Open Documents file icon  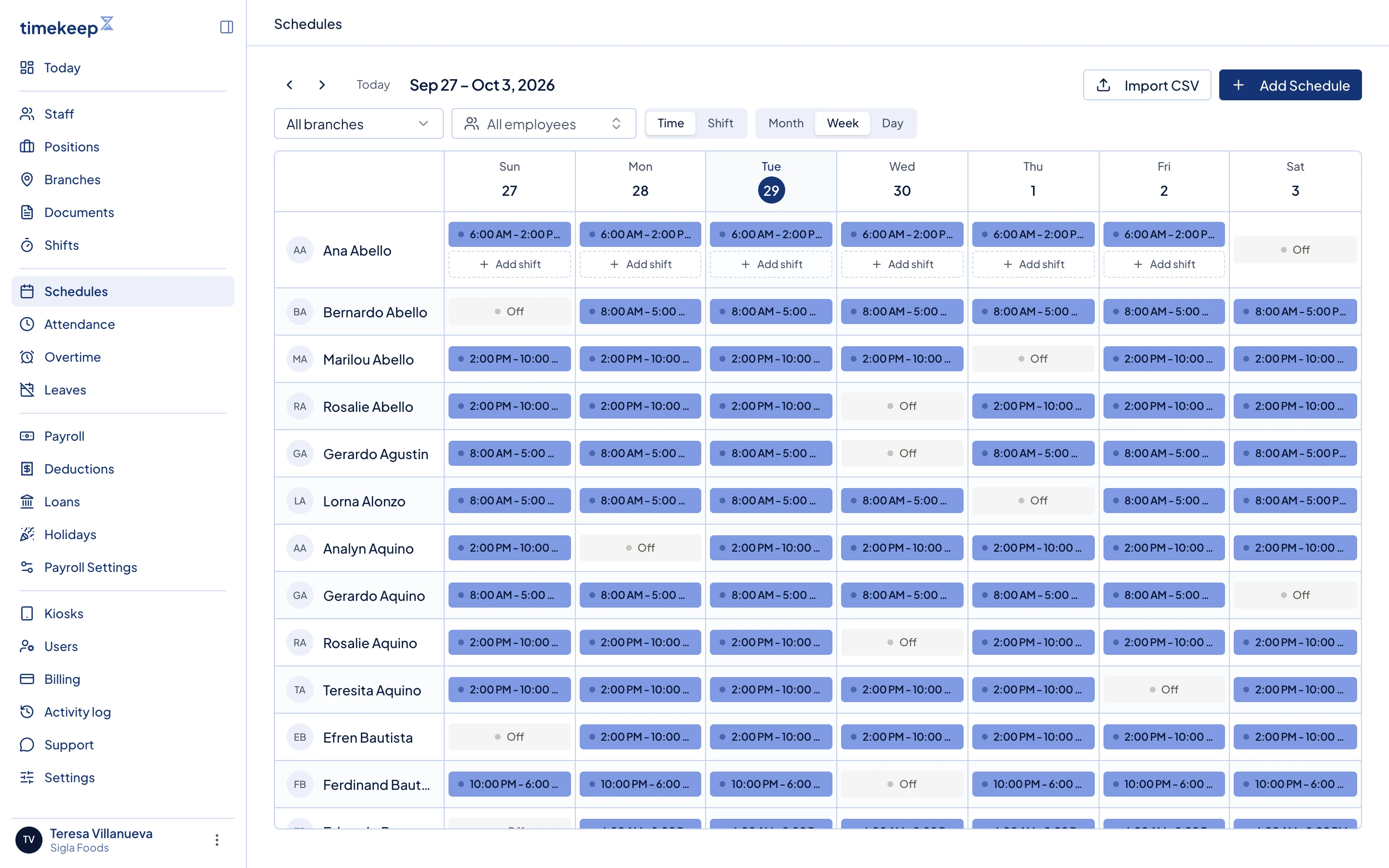[x=27, y=212]
